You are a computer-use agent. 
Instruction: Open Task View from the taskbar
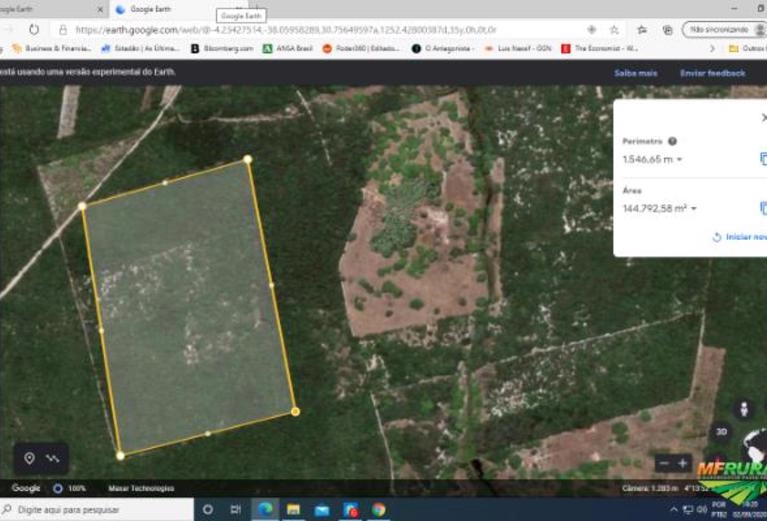pyautogui.click(x=235, y=509)
